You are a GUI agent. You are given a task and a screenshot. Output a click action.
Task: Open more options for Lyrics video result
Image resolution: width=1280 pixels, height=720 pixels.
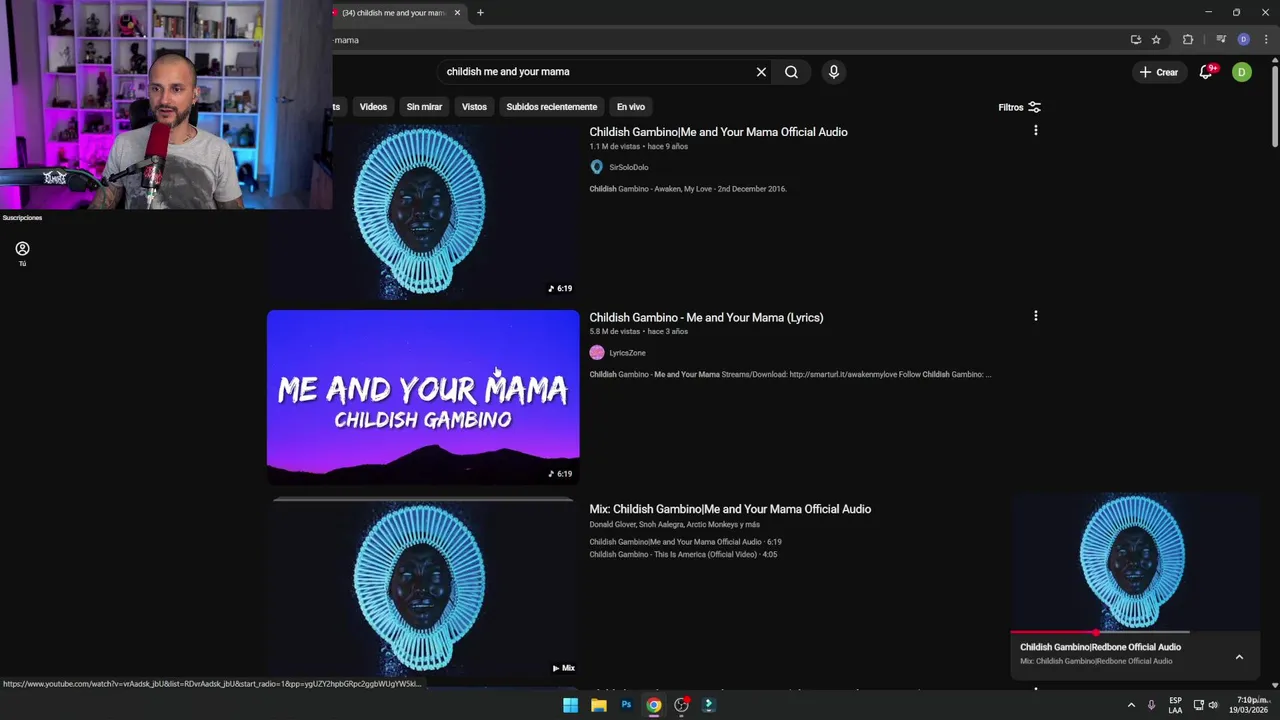tap(1035, 316)
